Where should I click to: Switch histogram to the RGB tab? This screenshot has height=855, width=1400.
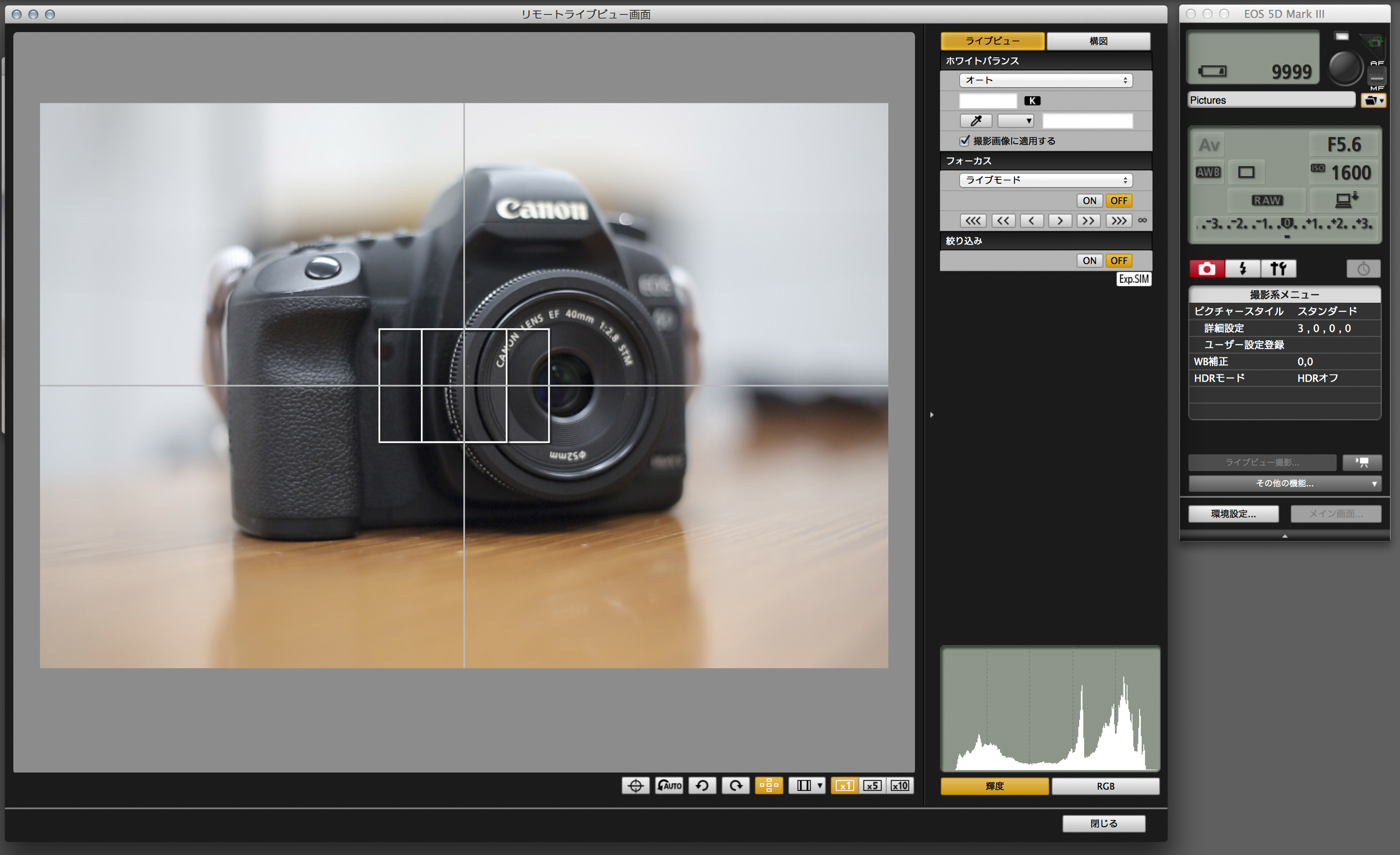coord(1105,786)
